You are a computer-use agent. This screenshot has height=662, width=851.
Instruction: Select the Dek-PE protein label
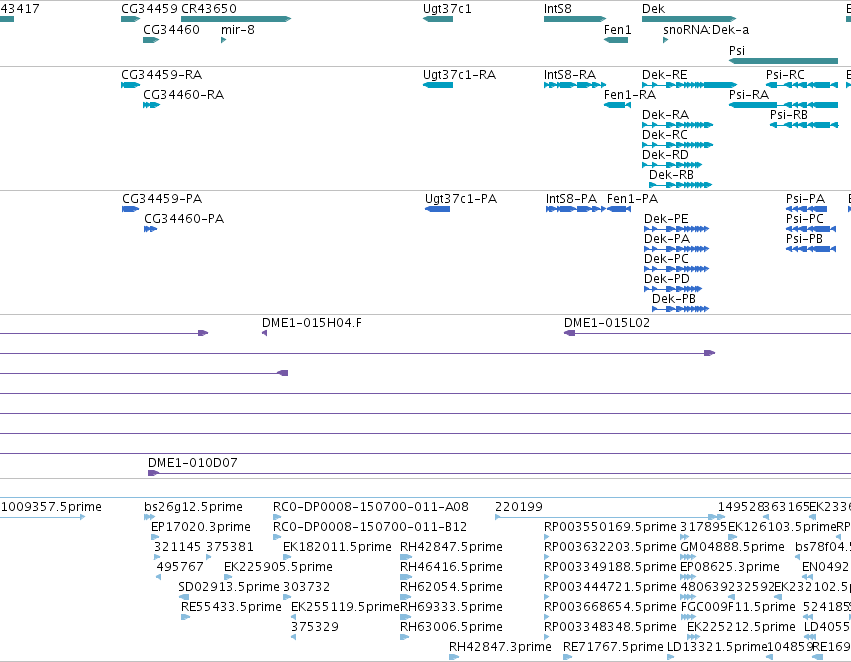(x=666, y=219)
